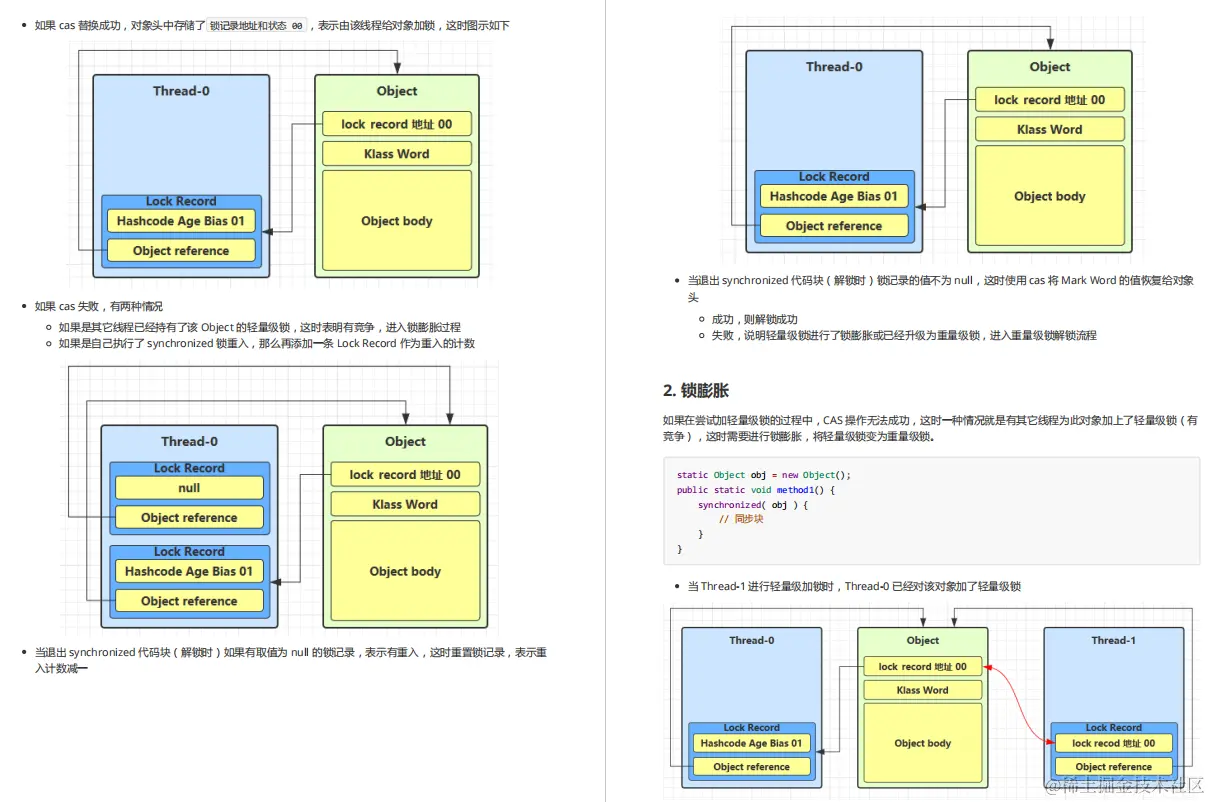
Task: Select the "Klass Word" box in the first Object diagram
Action: pos(396,153)
